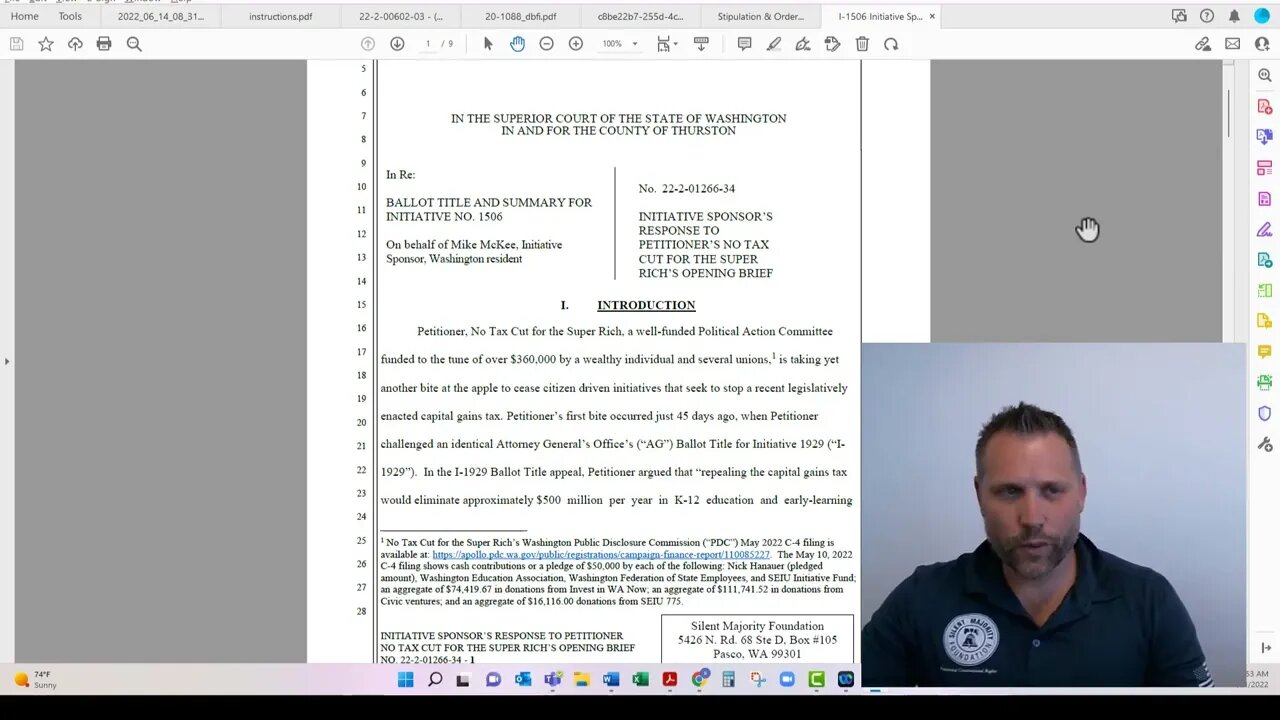This screenshot has height=720, width=1280.
Task: Open the user account avatar
Action: [1261, 16]
